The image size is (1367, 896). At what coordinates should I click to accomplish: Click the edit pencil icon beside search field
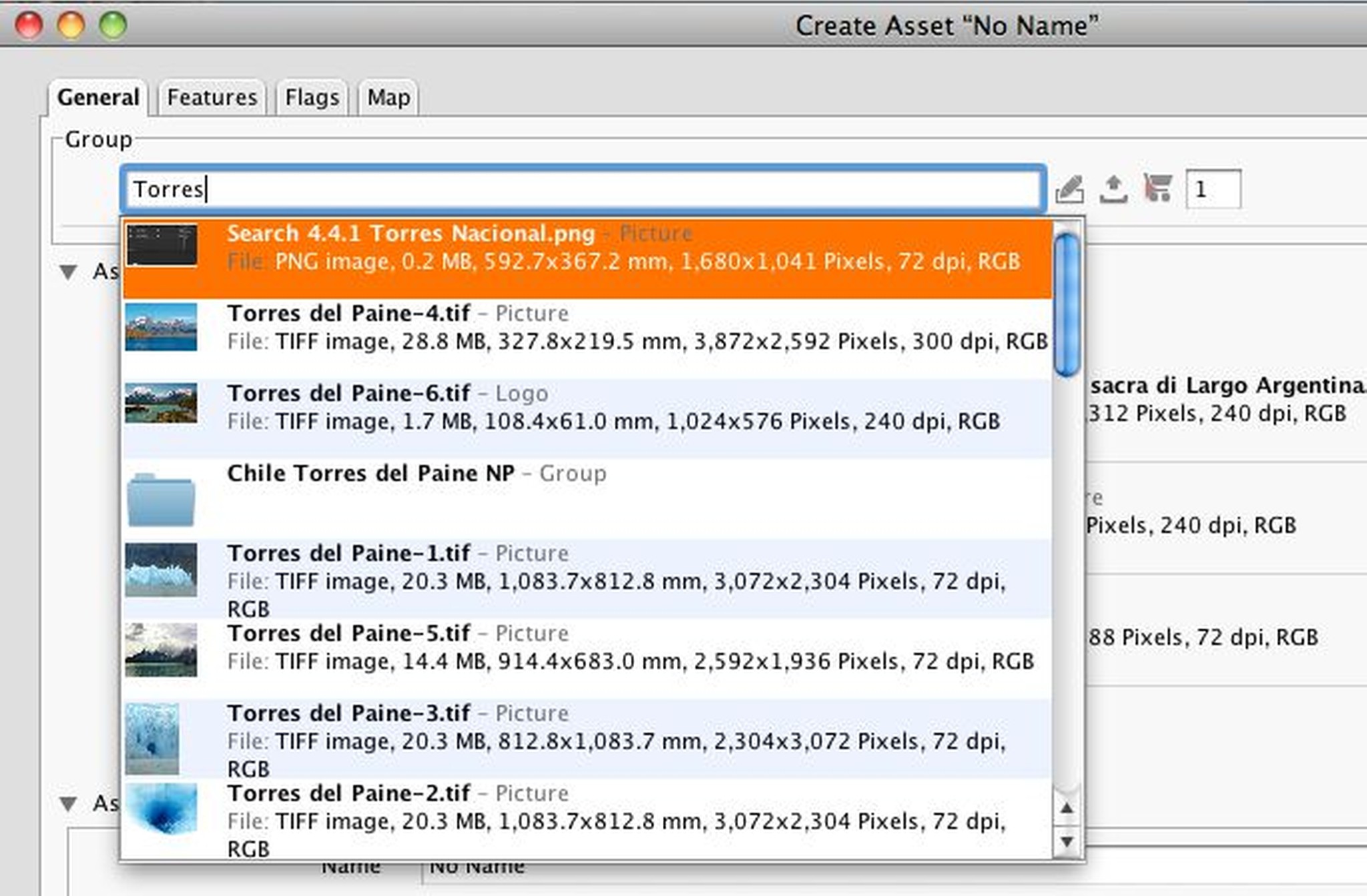coord(1069,189)
